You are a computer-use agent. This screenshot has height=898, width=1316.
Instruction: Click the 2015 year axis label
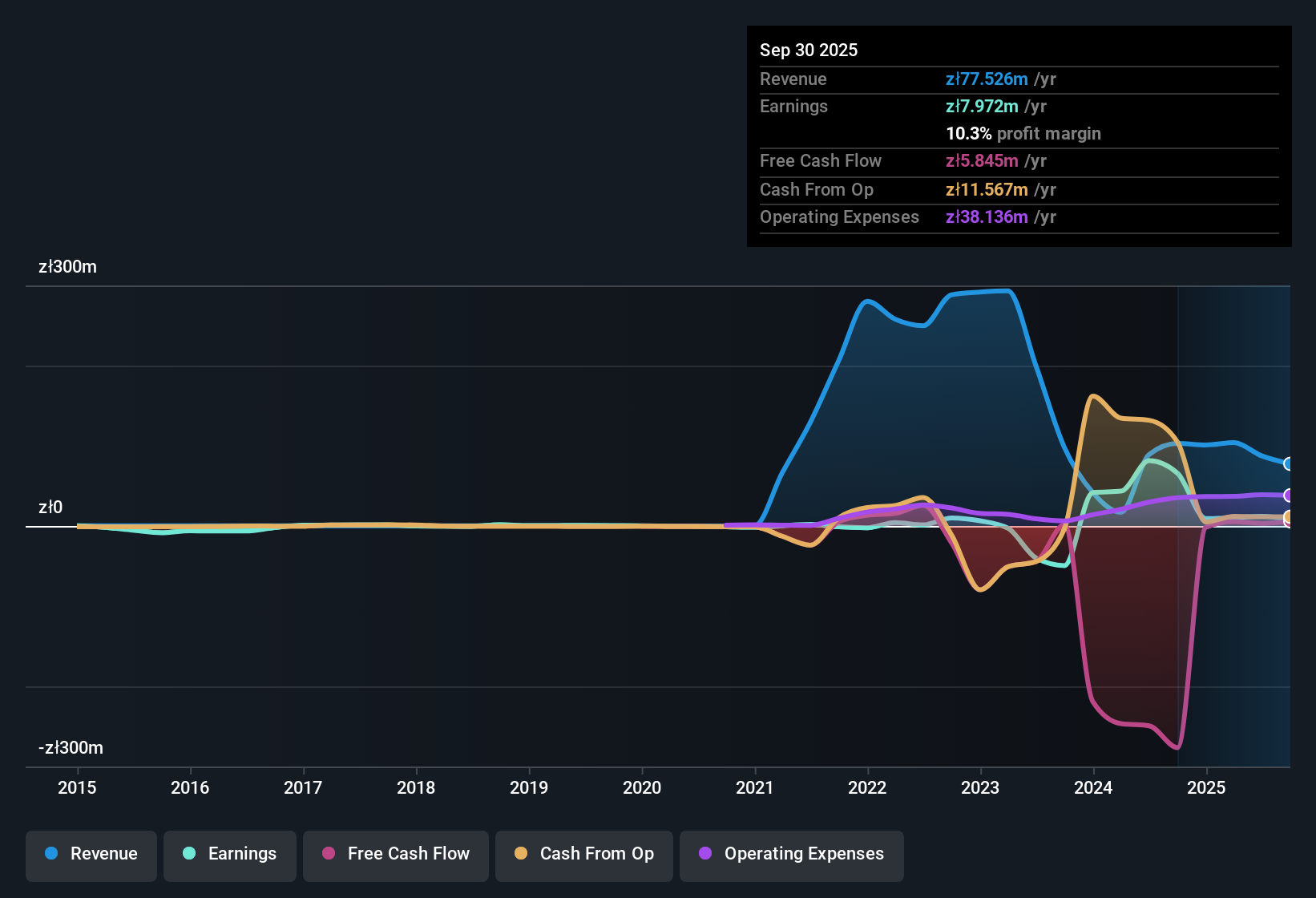[x=77, y=787]
